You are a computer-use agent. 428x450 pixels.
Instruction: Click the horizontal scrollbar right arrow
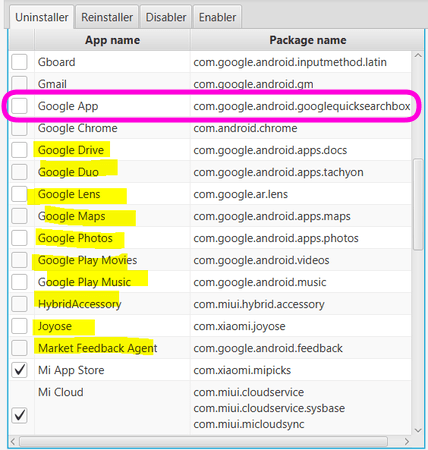click(x=407, y=442)
